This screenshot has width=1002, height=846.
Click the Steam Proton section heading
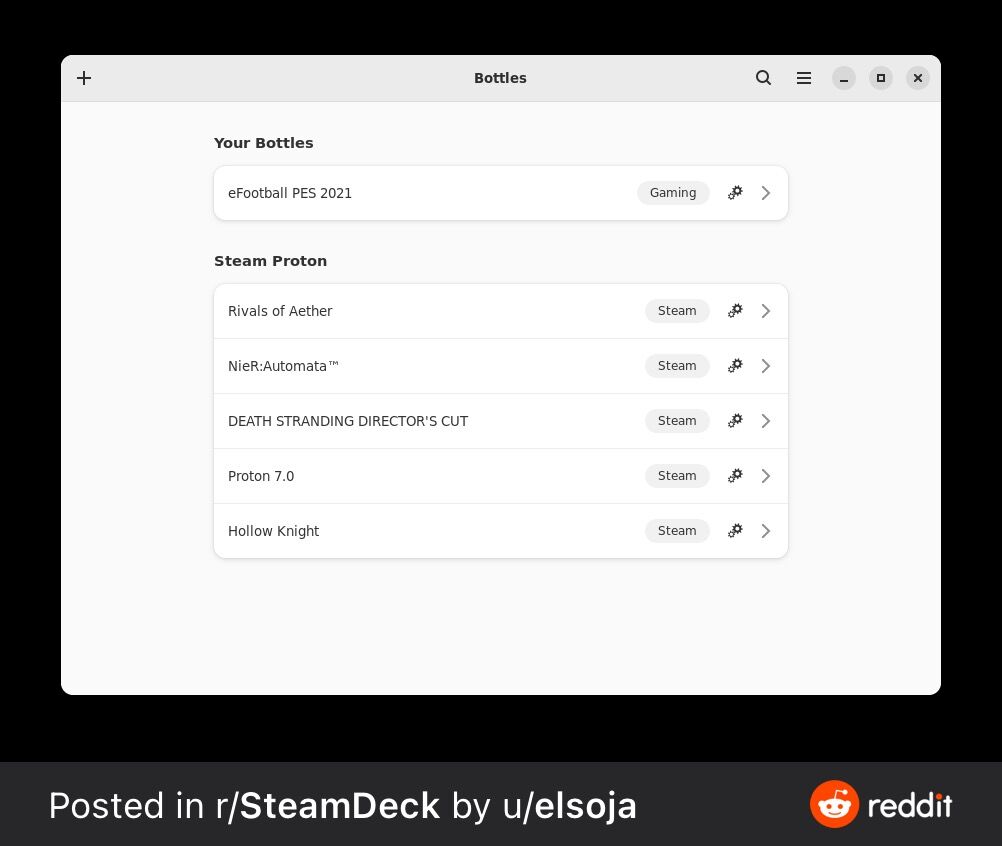(270, 261)
